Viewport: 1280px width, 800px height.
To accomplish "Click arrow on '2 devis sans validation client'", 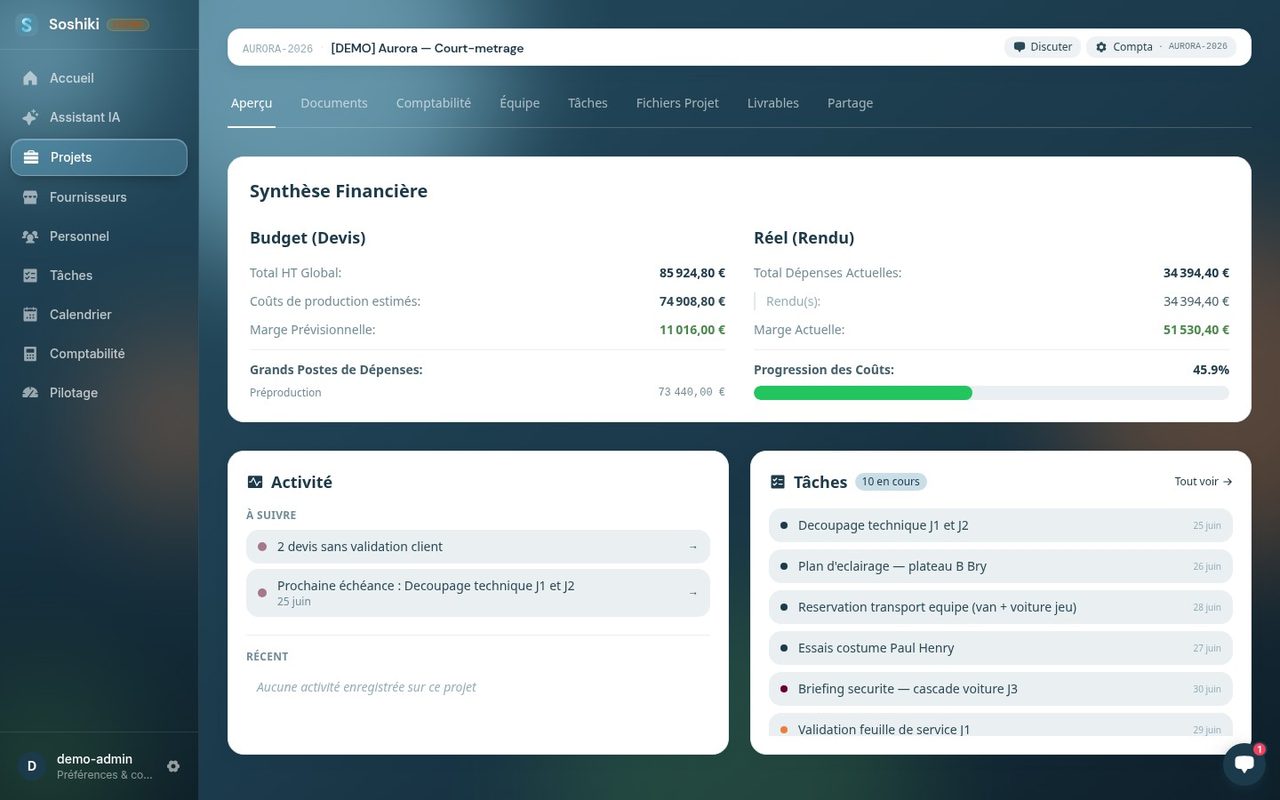I will pos(693,547).
